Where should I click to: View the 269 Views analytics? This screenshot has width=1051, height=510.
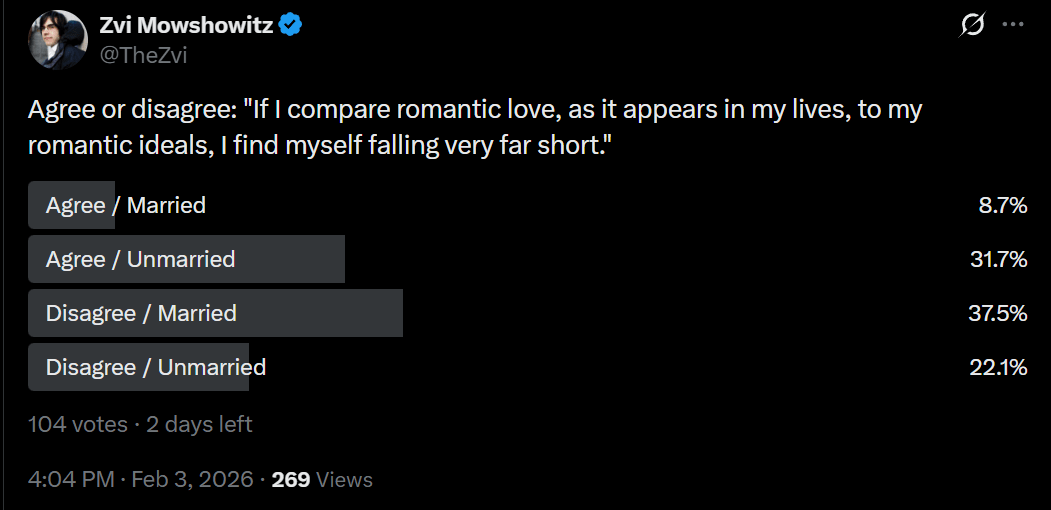point(322,479)
